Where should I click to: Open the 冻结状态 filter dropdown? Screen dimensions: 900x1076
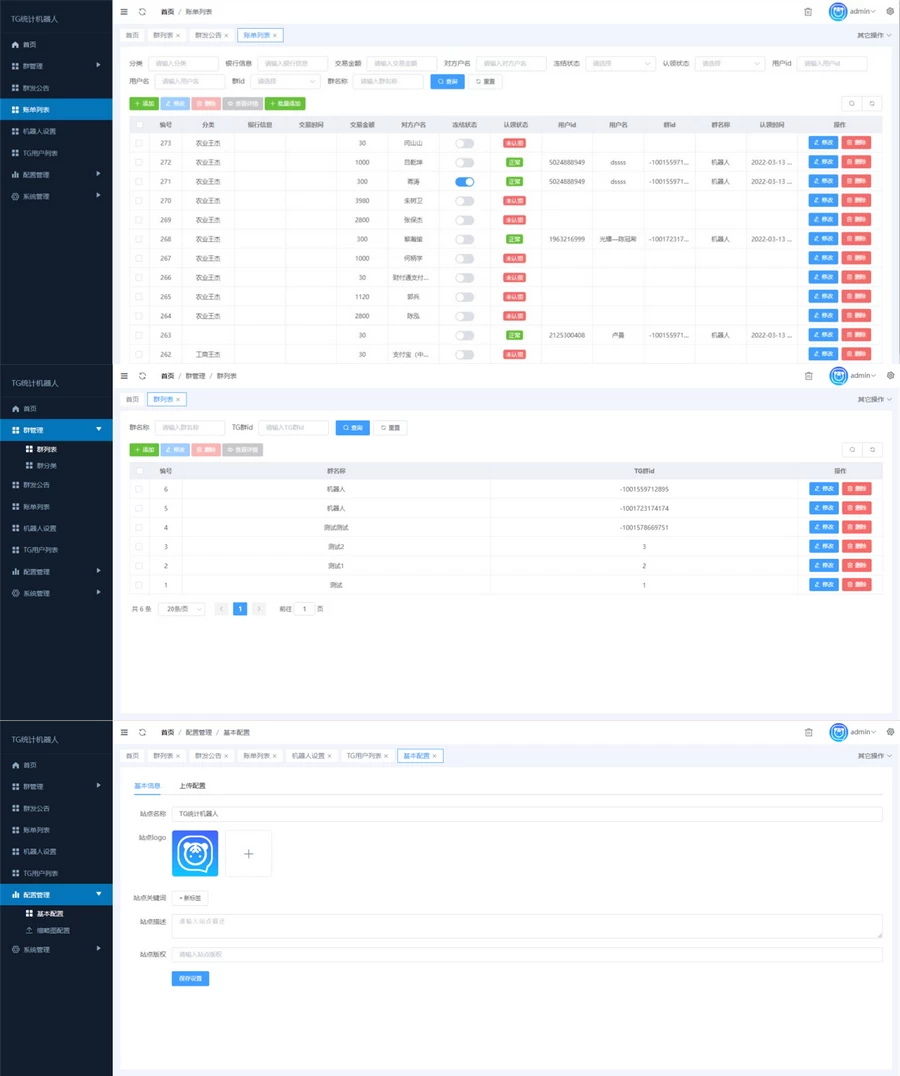(618, 63)
